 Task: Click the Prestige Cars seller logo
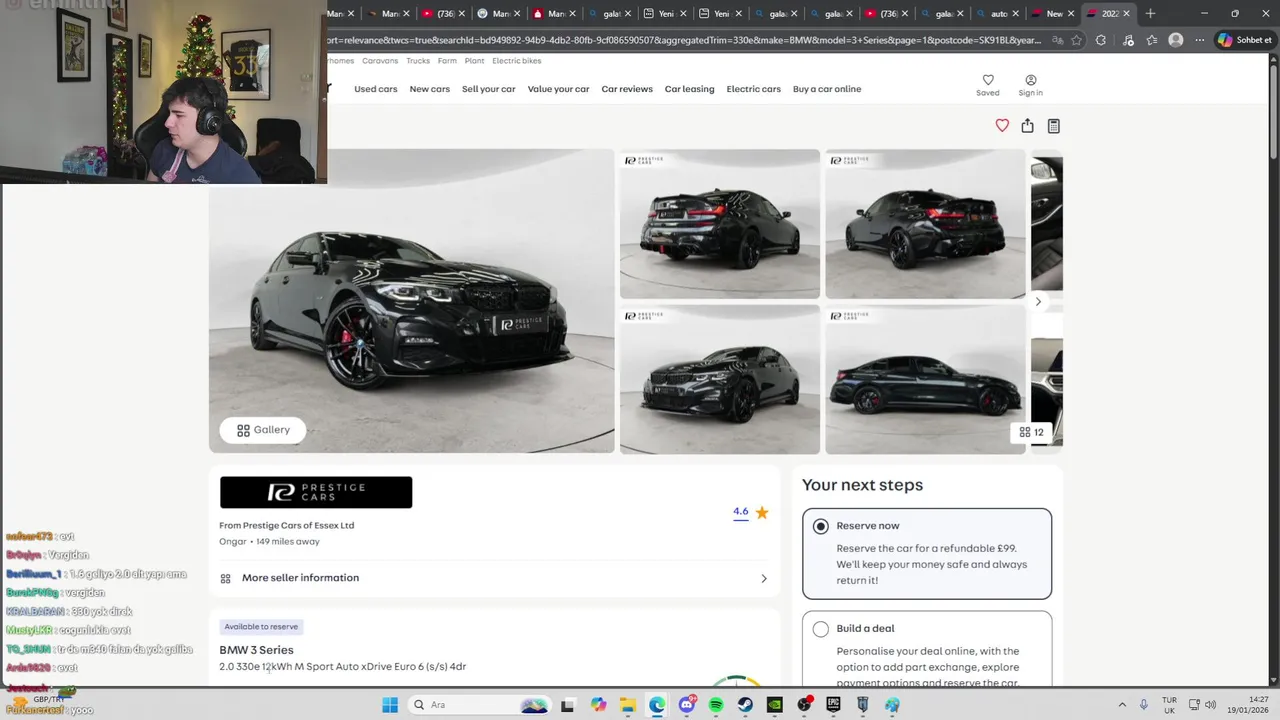316,492
